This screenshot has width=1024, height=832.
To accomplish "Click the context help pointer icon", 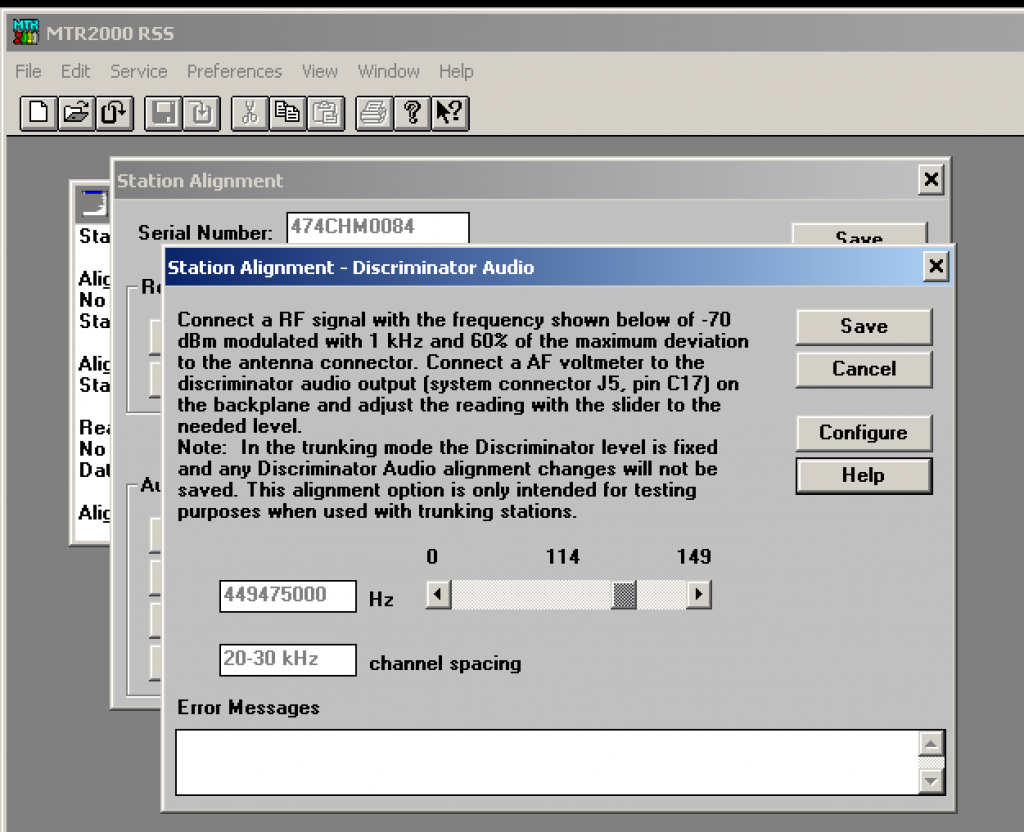I will (x=450, y=114).
